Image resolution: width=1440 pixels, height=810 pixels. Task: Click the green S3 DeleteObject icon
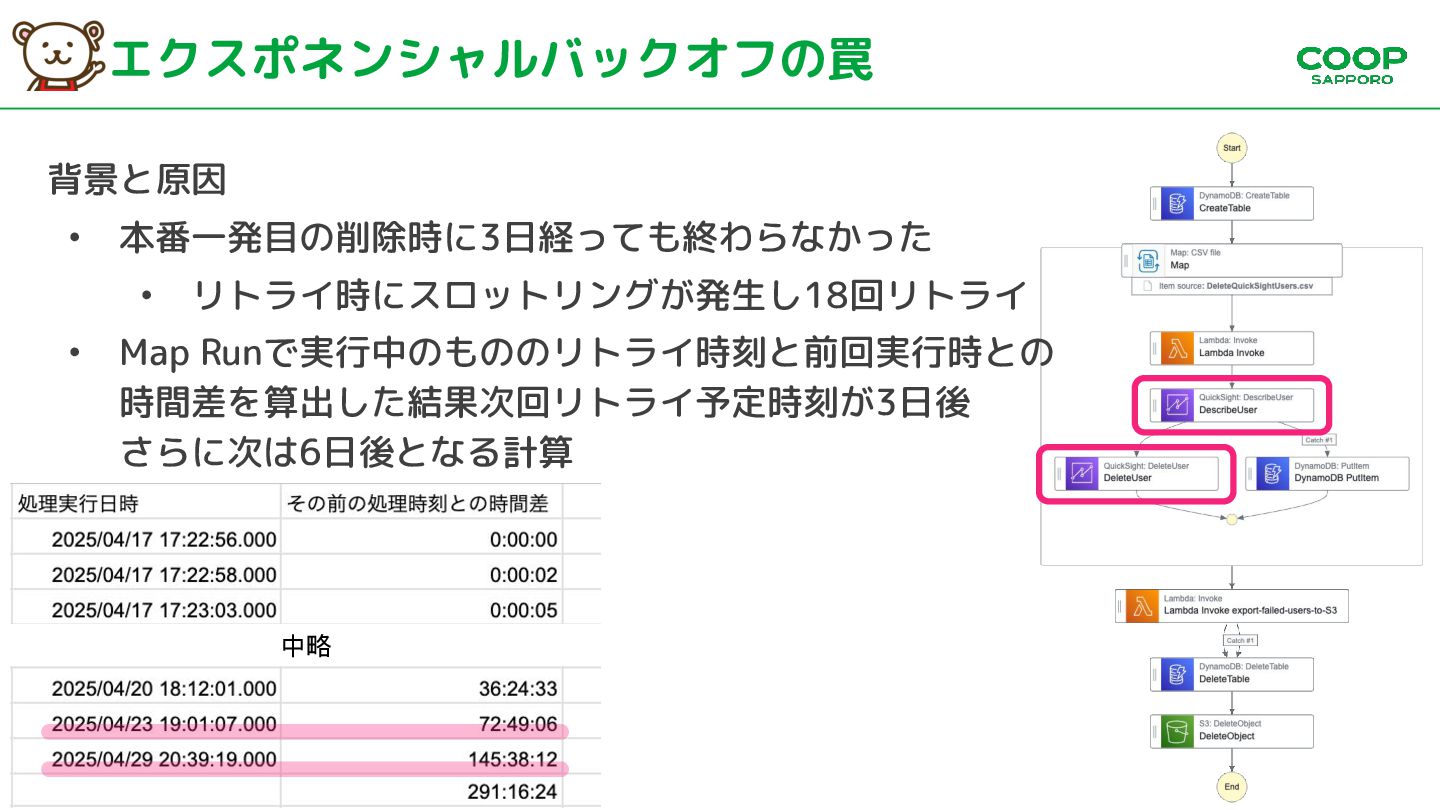1177,731
